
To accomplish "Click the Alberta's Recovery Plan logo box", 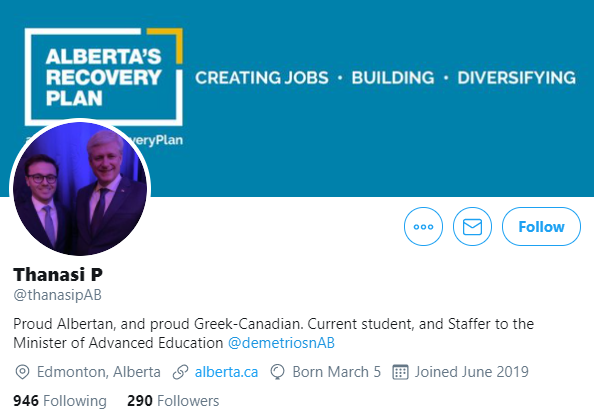I will click(x=104, y=77).
